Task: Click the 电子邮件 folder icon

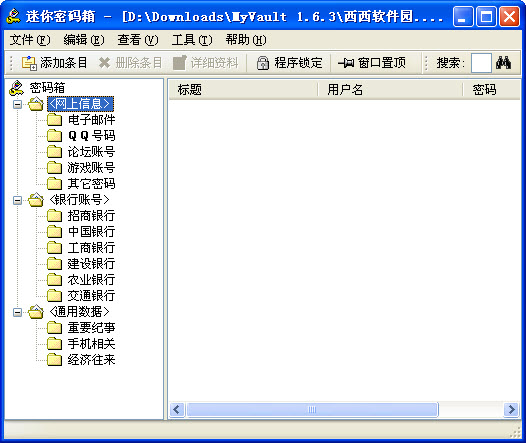Action: [x=54, y=119]
